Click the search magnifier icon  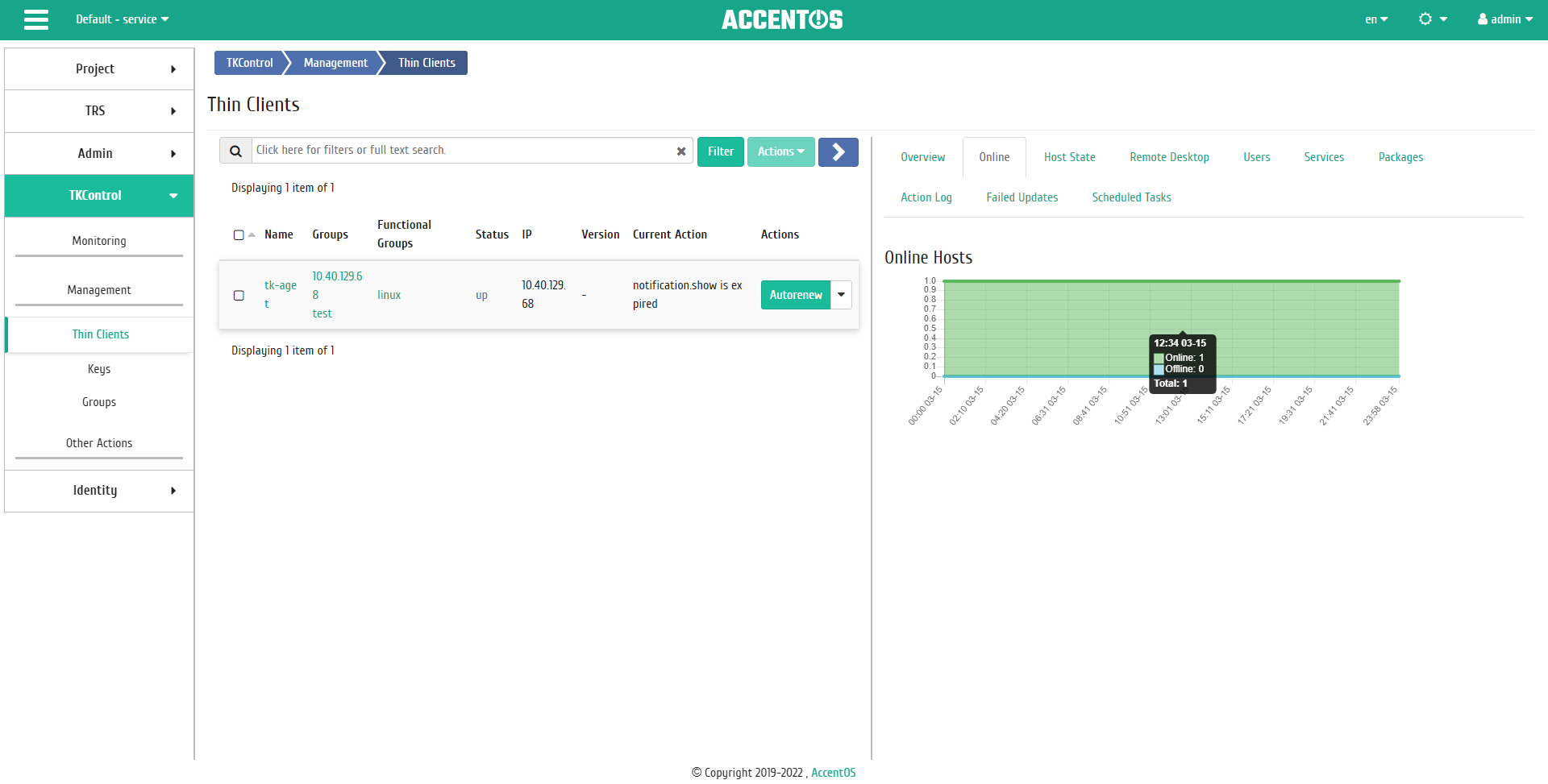pos(235,151)
